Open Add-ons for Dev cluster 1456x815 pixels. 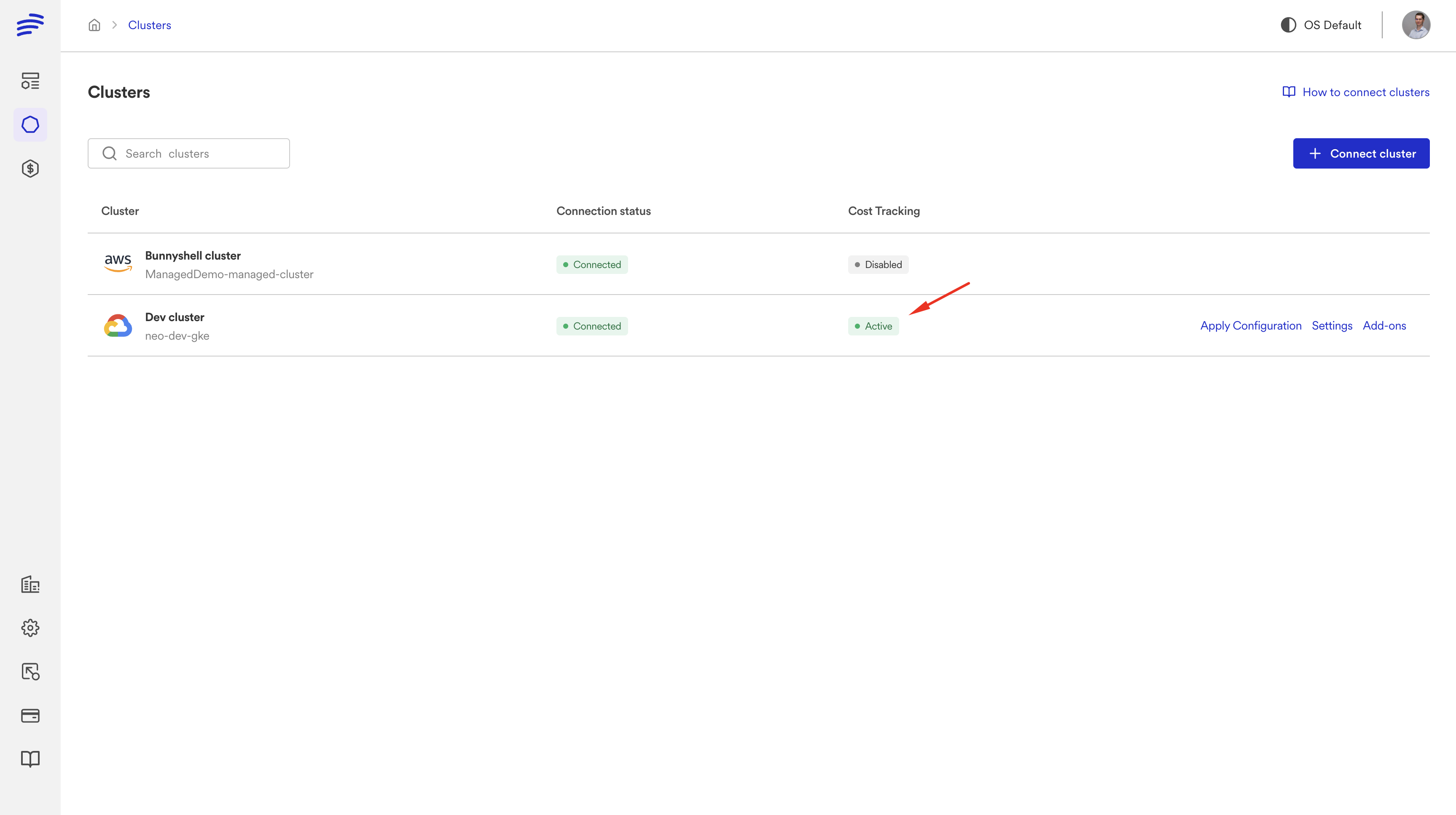(x=1384, y=326)
